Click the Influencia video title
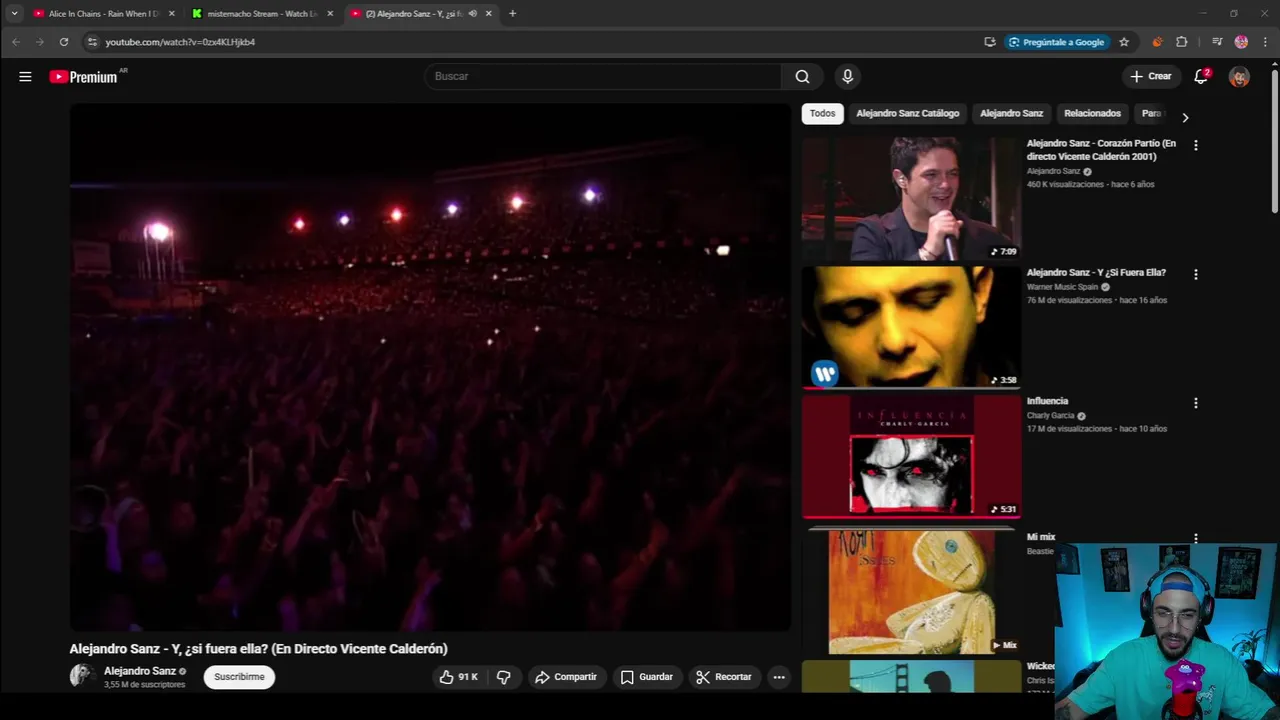The image size is (1280, 720). click(1047, 401)
